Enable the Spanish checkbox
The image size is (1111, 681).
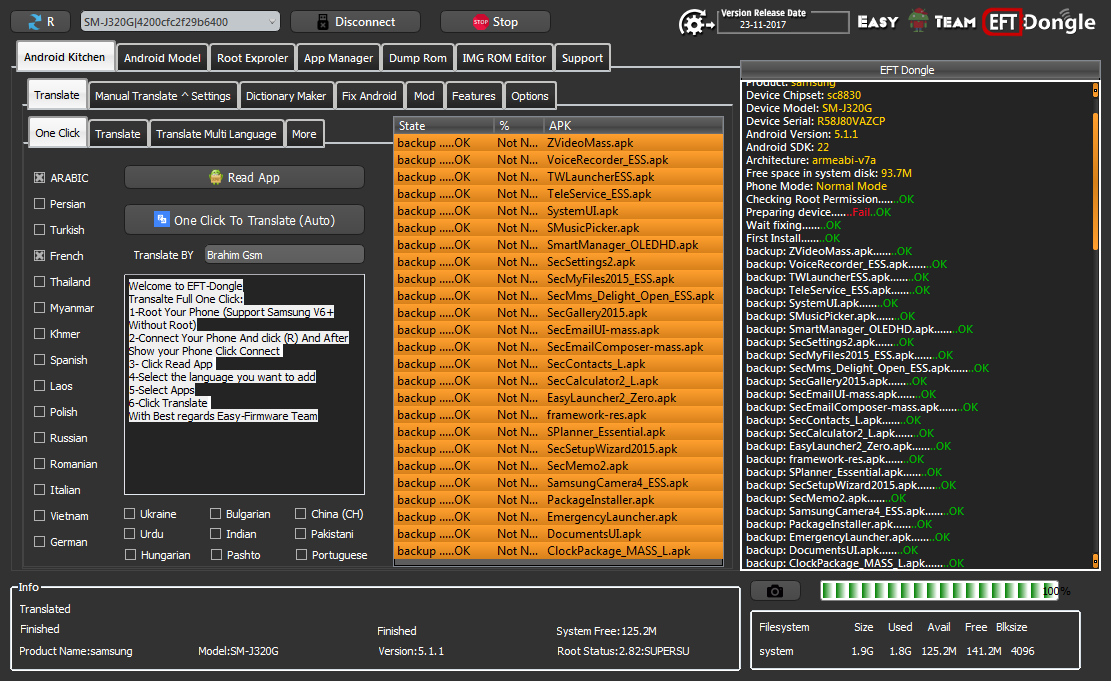(40, 359)
